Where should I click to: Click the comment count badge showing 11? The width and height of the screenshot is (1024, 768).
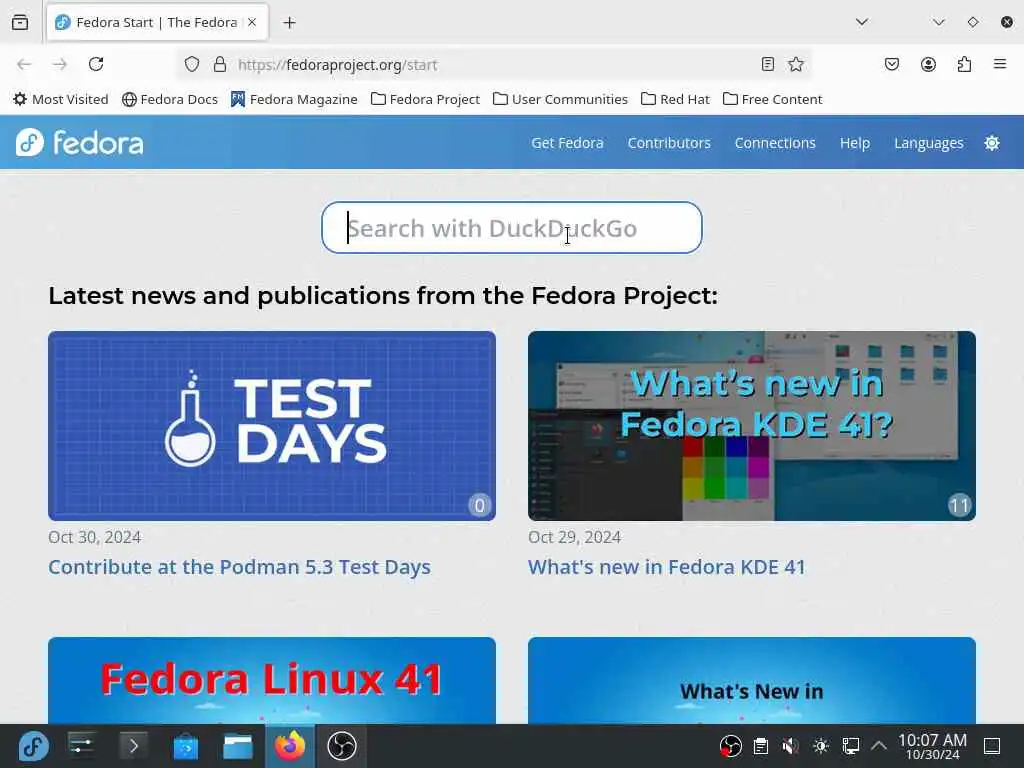[959, 505]
